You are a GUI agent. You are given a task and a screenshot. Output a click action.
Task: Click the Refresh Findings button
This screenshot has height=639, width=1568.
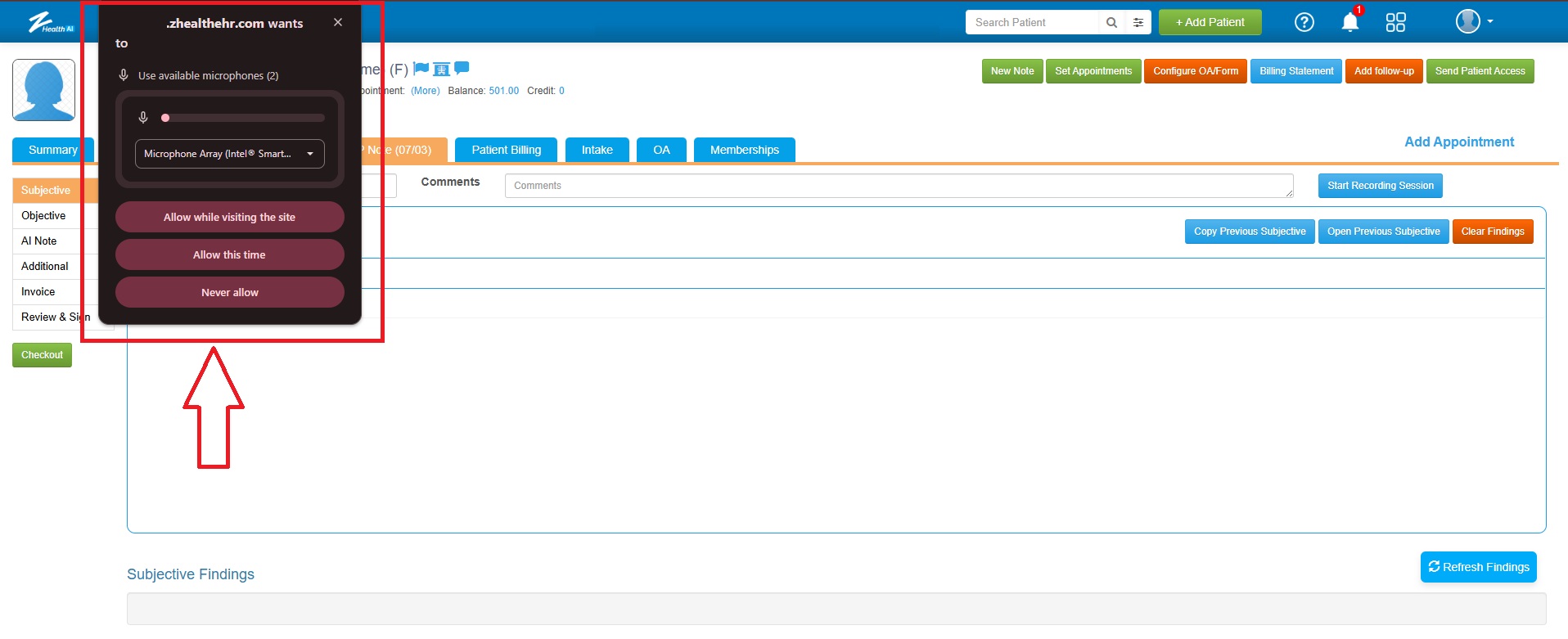(x=1478, y=567)
